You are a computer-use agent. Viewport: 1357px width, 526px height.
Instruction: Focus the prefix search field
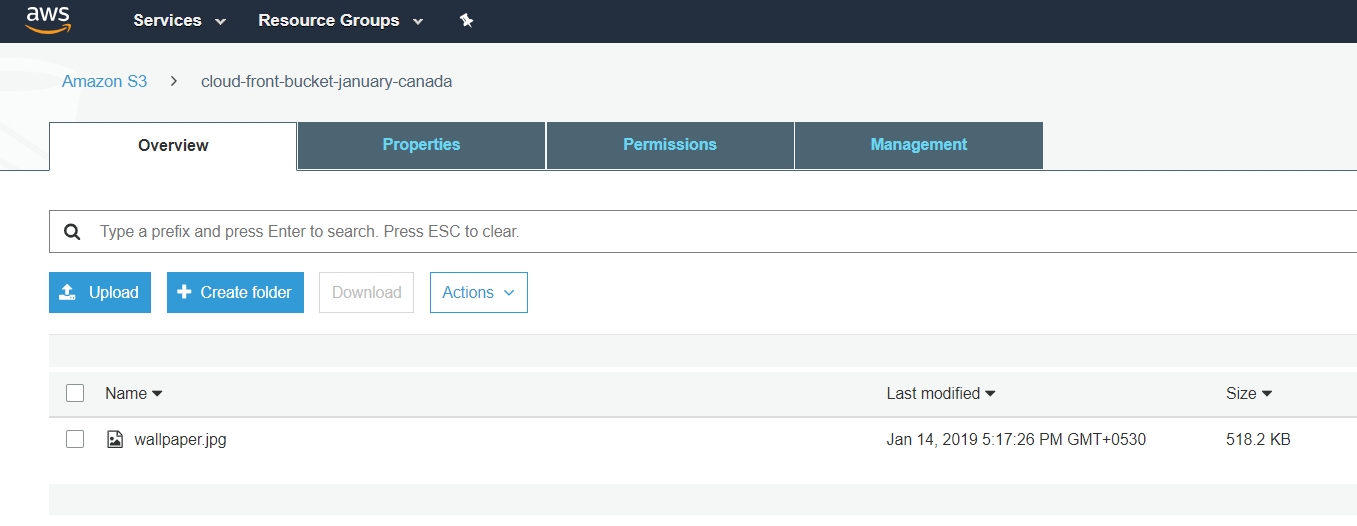tap(700, 232)
